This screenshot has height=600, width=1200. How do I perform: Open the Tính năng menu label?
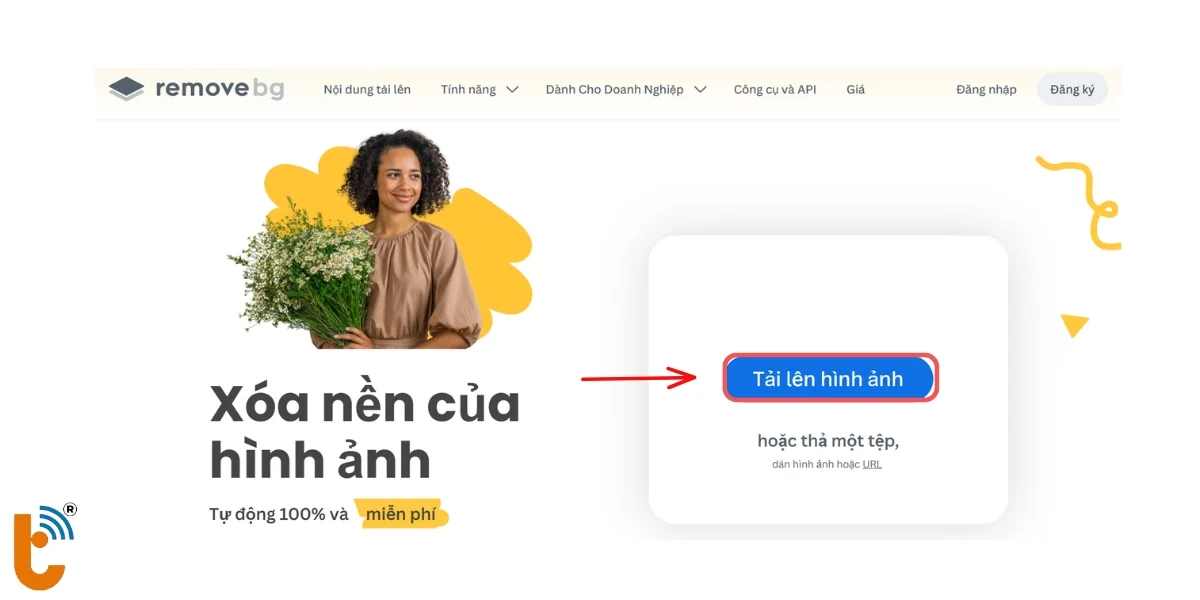tap(468, 89)
